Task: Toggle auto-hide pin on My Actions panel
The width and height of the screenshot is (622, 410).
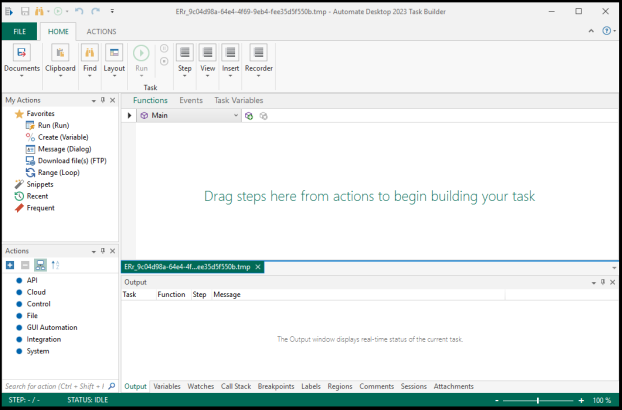Action: click(x=102, y=100)
